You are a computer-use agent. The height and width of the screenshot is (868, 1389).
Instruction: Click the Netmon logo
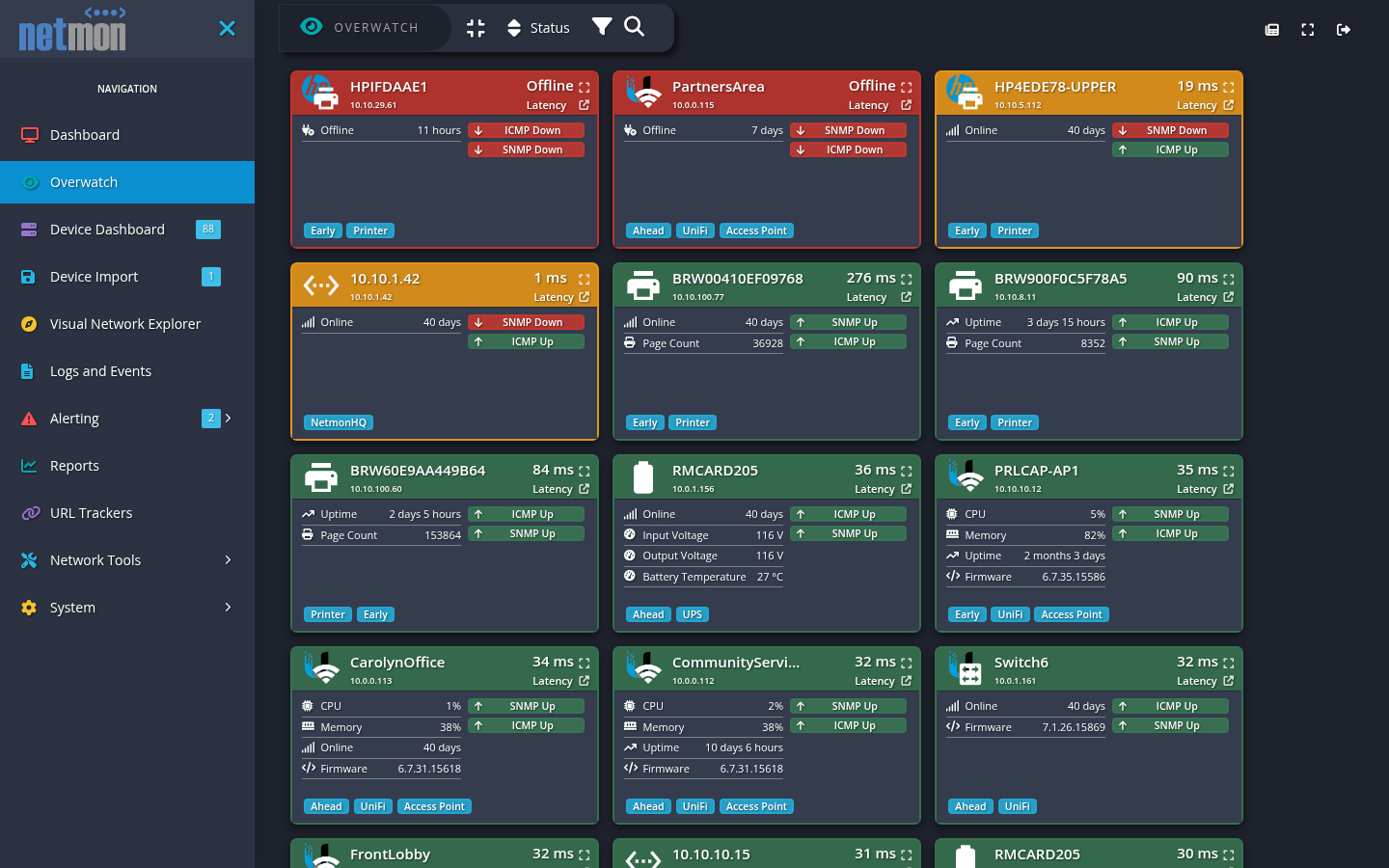point(72,29)
